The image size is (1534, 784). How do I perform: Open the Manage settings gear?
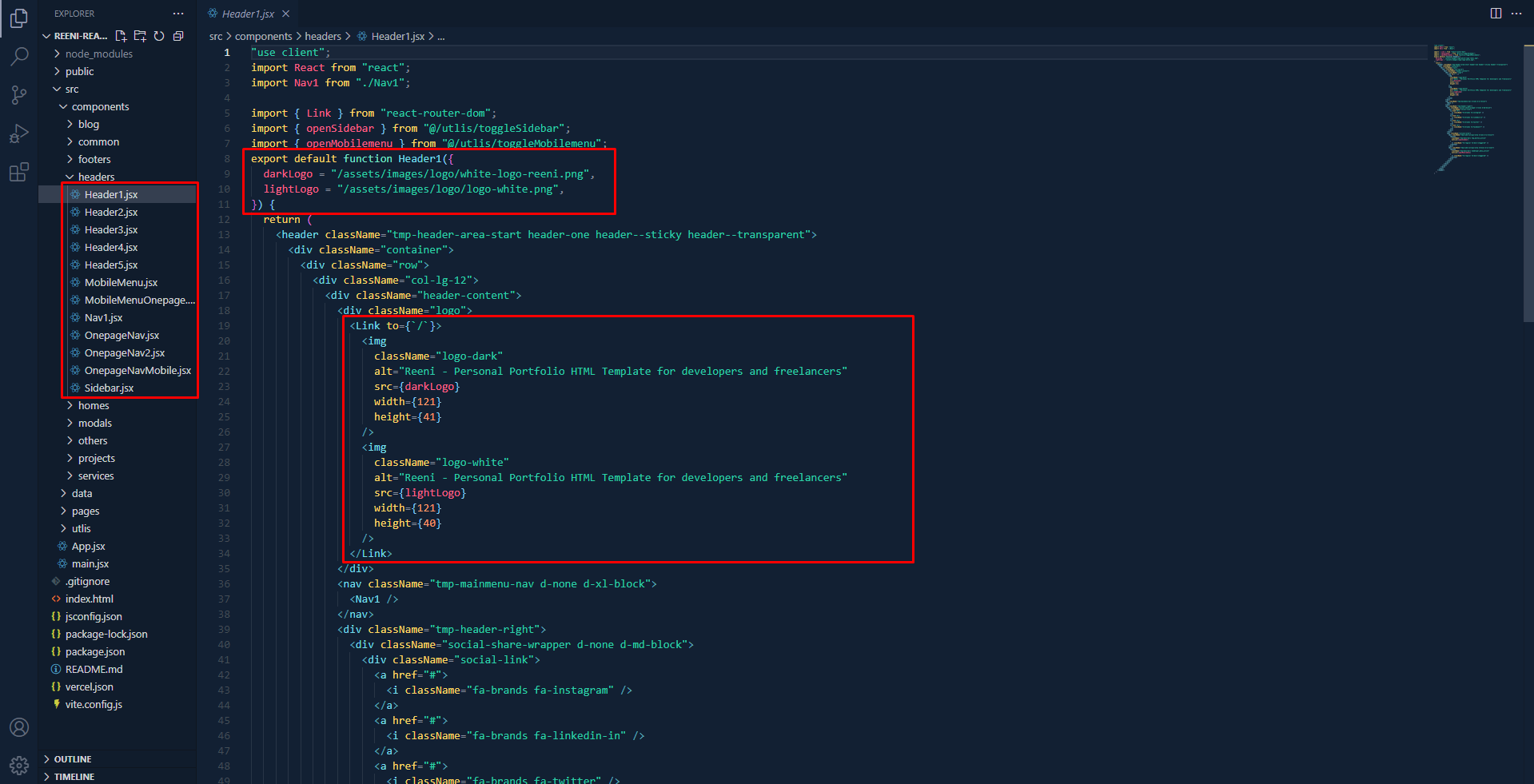click(19, 765)
